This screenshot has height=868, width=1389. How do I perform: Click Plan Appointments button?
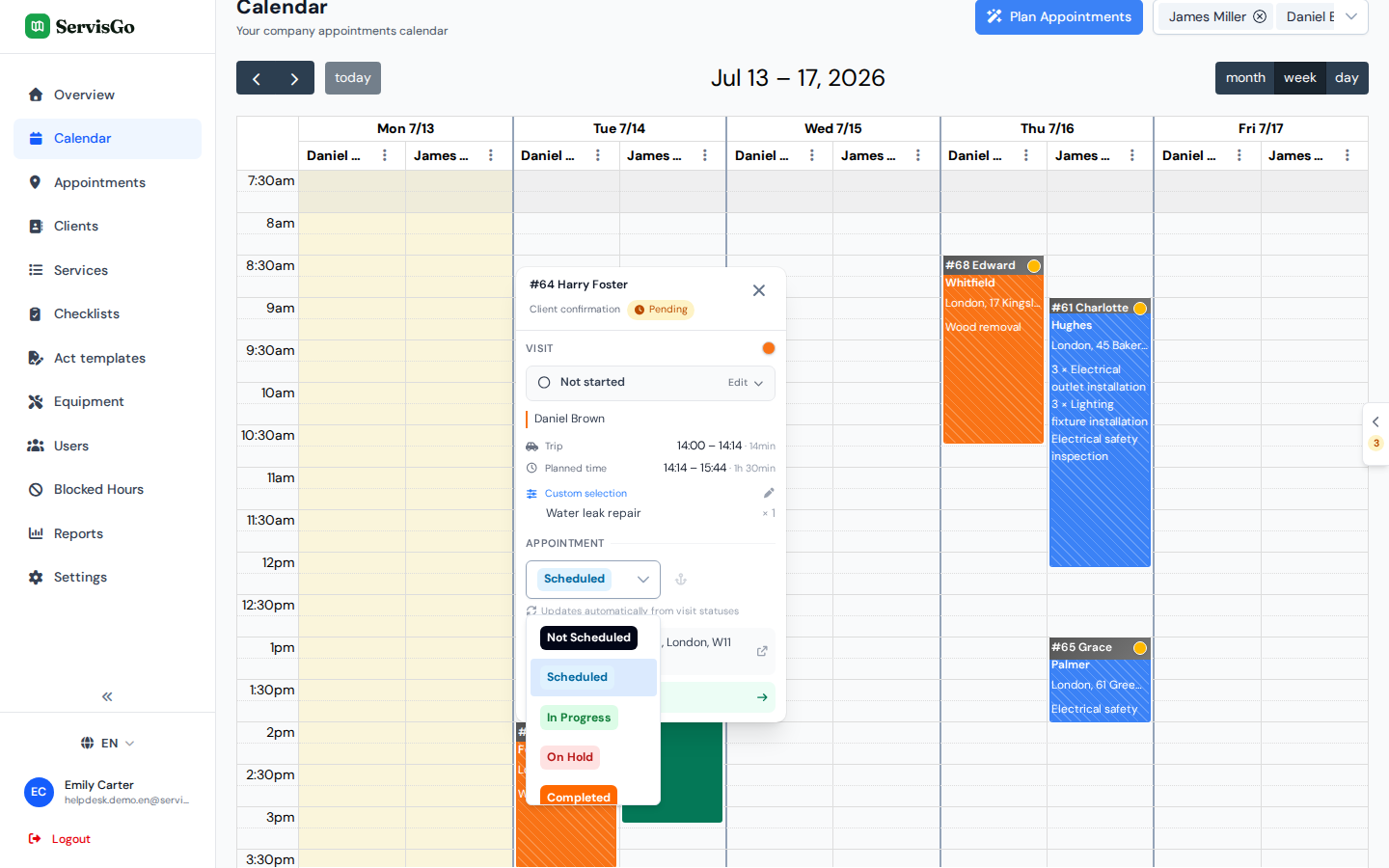click(x=1059, y=16)
